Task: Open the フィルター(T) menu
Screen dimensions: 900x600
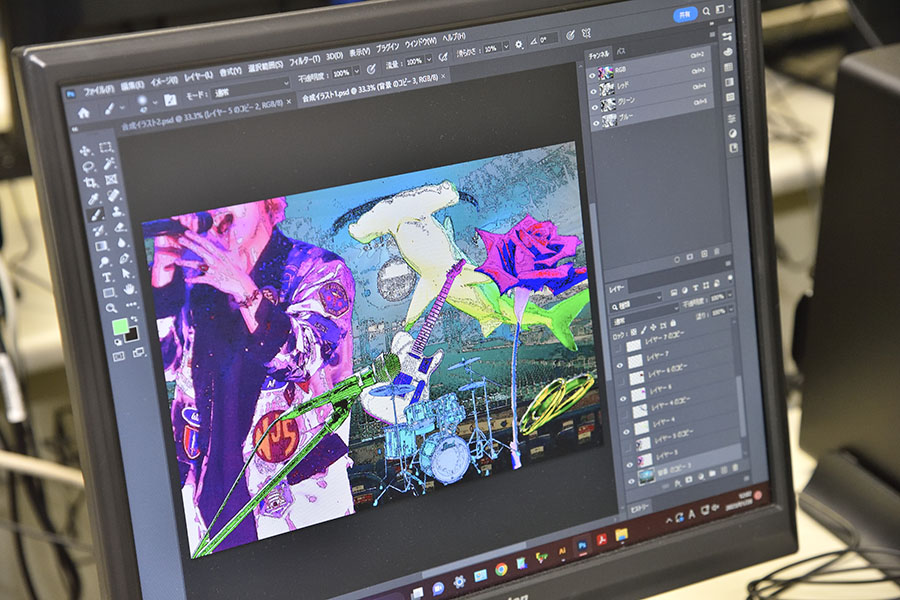Action: tap(304, 60)
